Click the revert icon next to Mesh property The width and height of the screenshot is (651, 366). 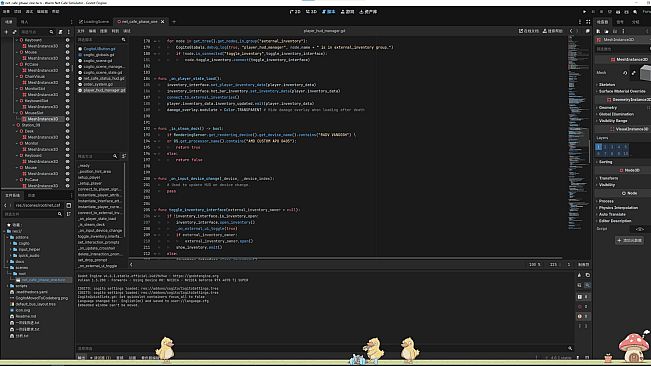click(x=625, y=73)
